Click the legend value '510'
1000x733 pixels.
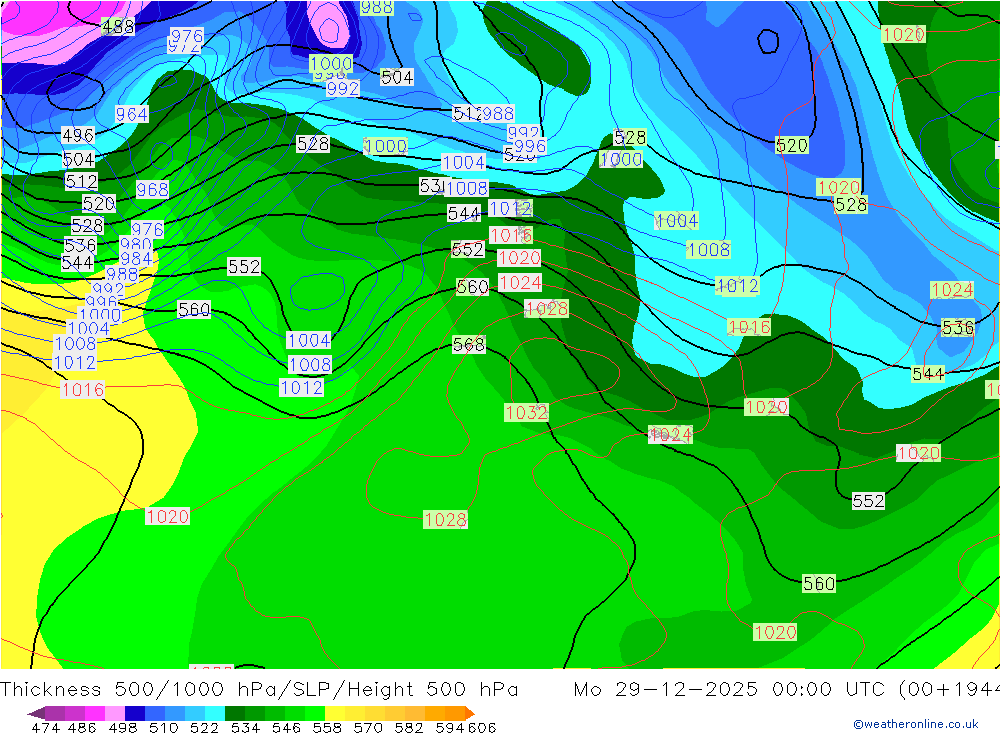click(164, 727)
